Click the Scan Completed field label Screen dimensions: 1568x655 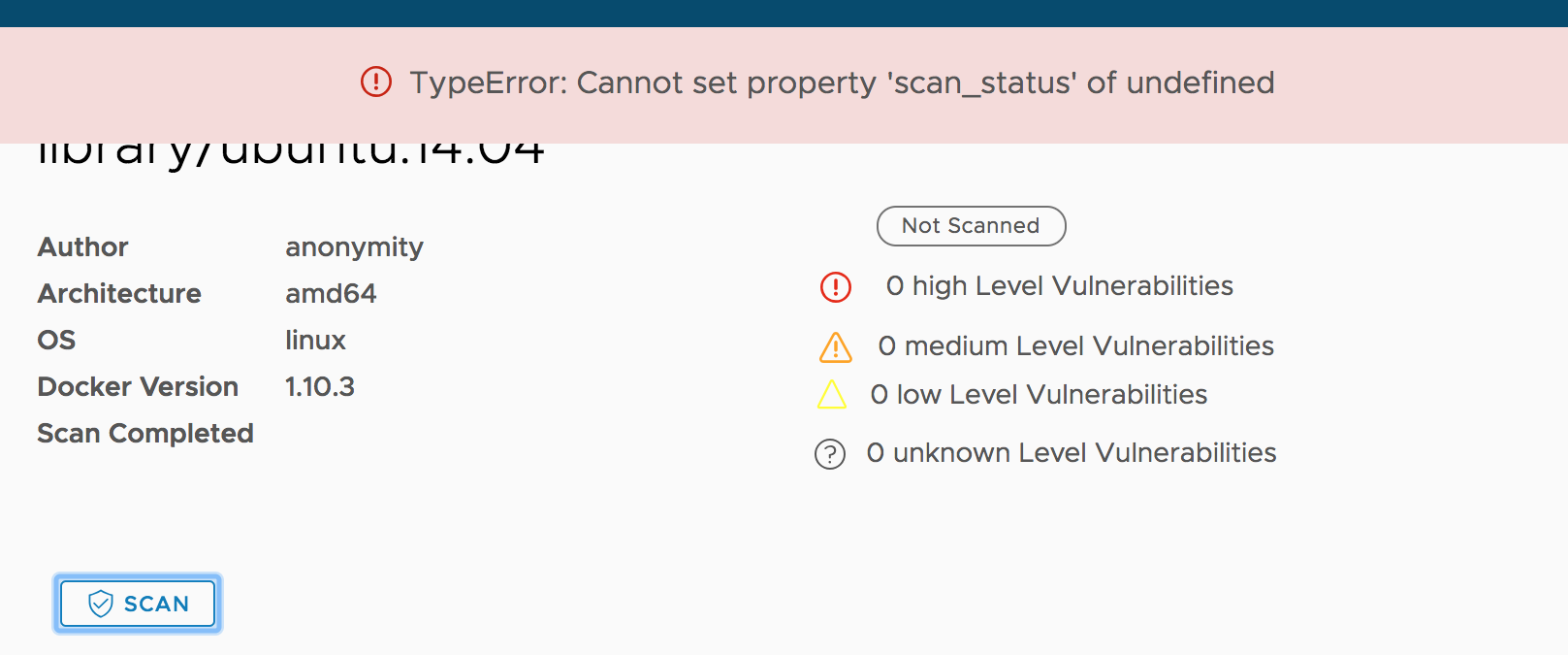pyautogui.click(x=145, y=433)
